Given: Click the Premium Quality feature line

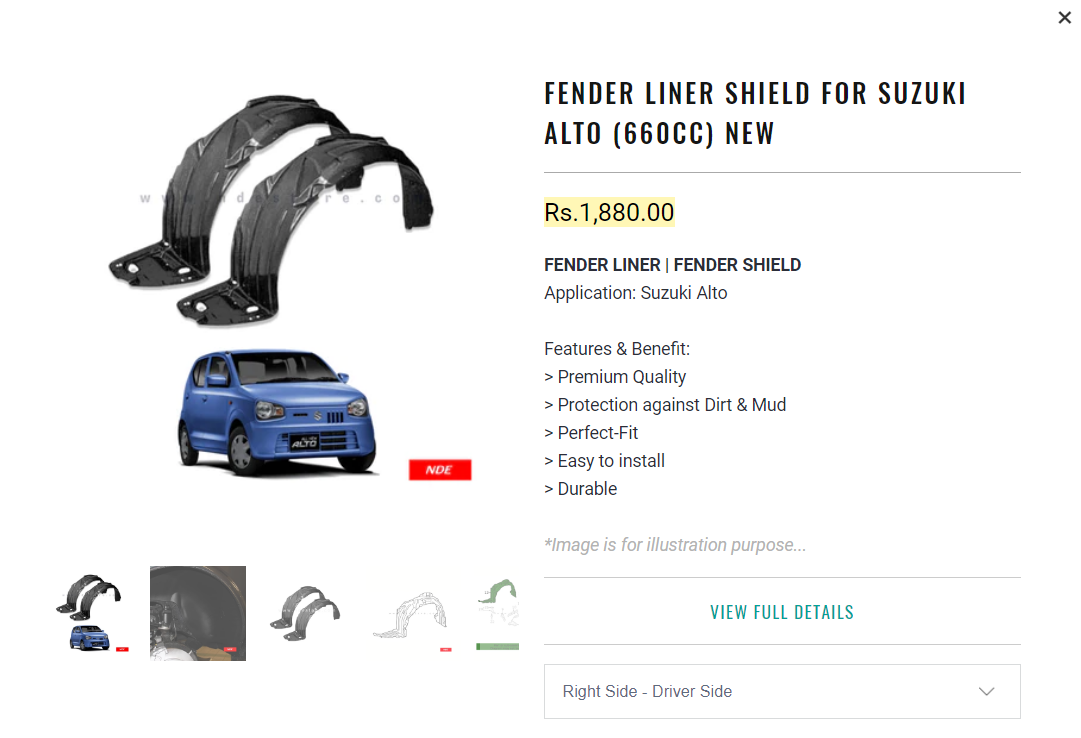Looking at the screenshot, I should pyautogui.click(x=615, y=377).
